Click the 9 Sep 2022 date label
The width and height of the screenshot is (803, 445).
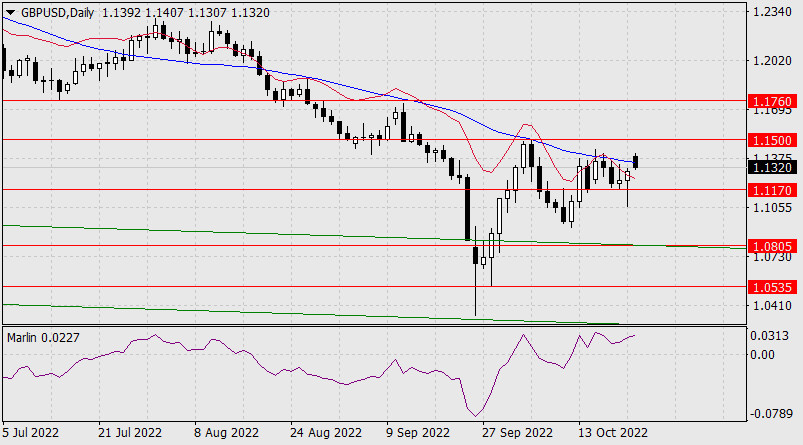click(x=418, y=433)
